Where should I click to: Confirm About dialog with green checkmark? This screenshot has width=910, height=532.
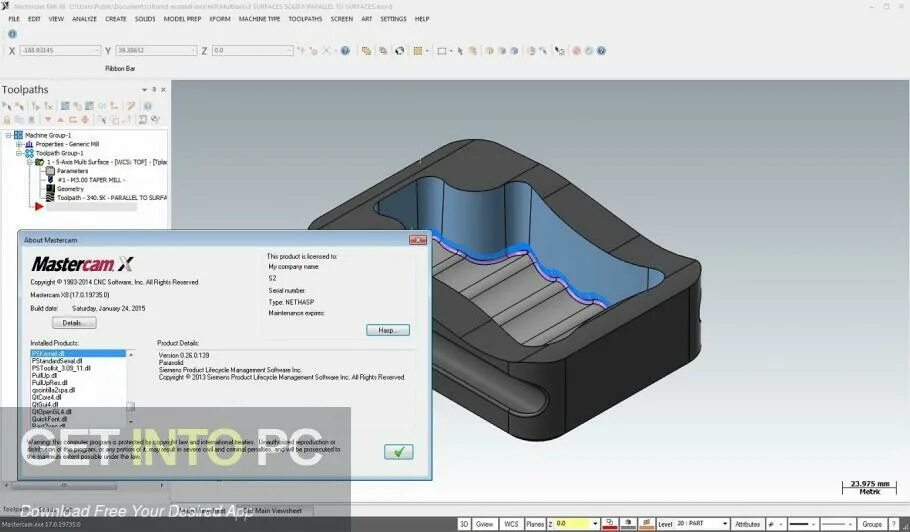pyautogui.click(x=399, y=452)
